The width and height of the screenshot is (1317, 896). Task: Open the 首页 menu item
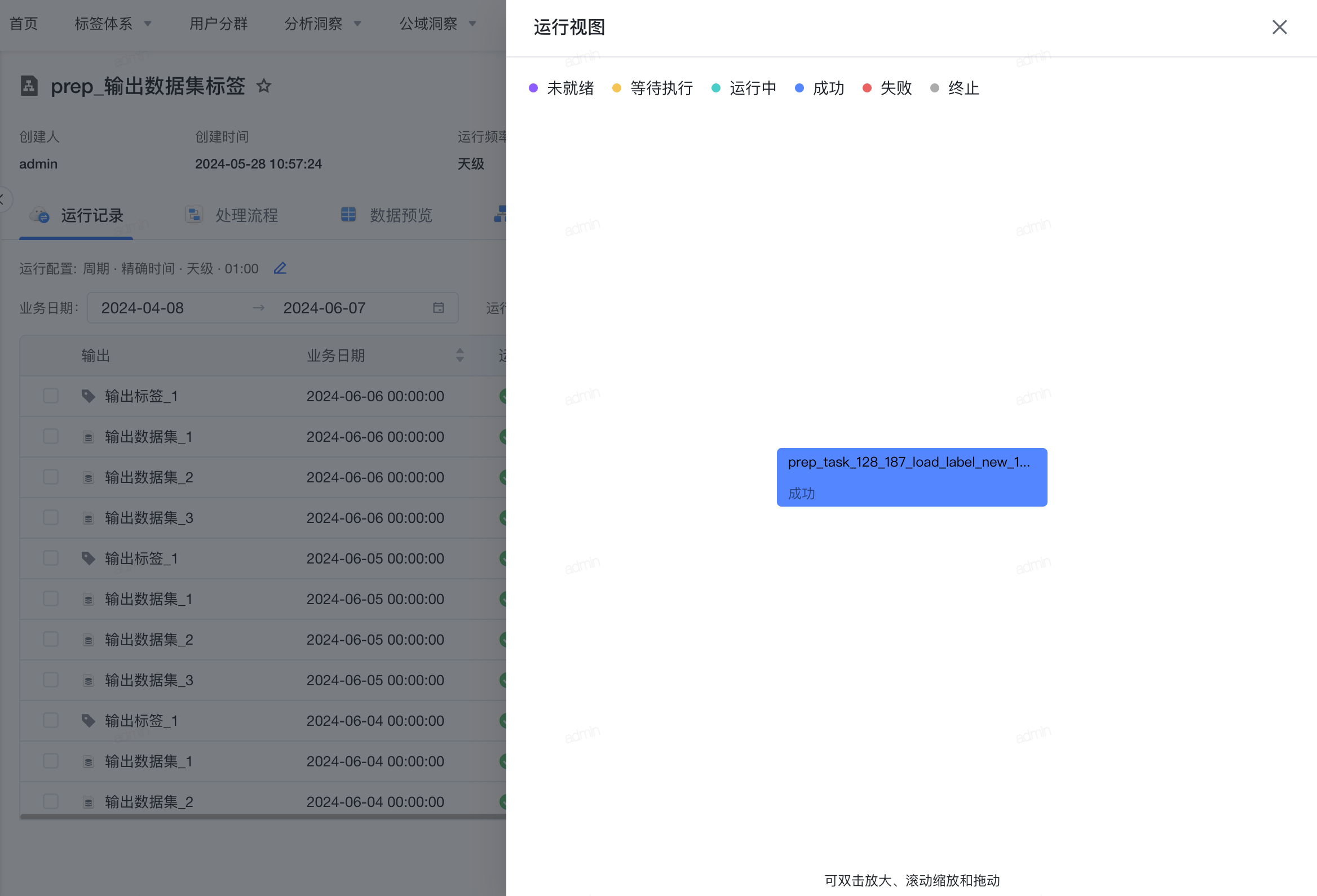click(x=24, y=24)
